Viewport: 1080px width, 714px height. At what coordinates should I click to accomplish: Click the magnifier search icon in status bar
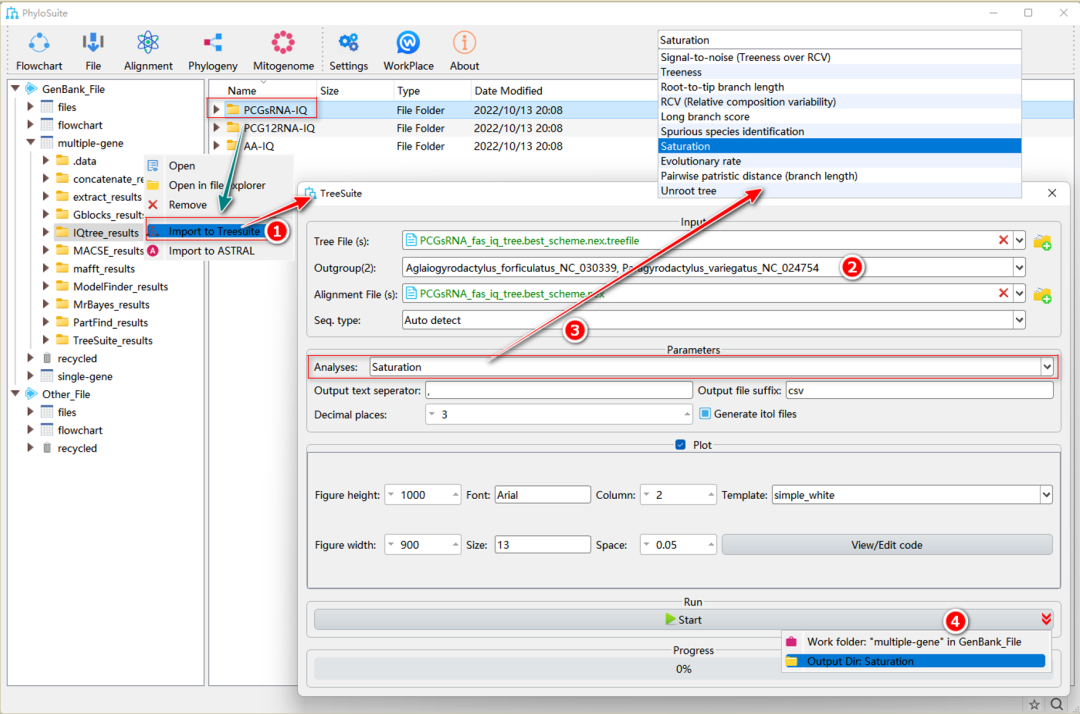(x=1057, y=704)
